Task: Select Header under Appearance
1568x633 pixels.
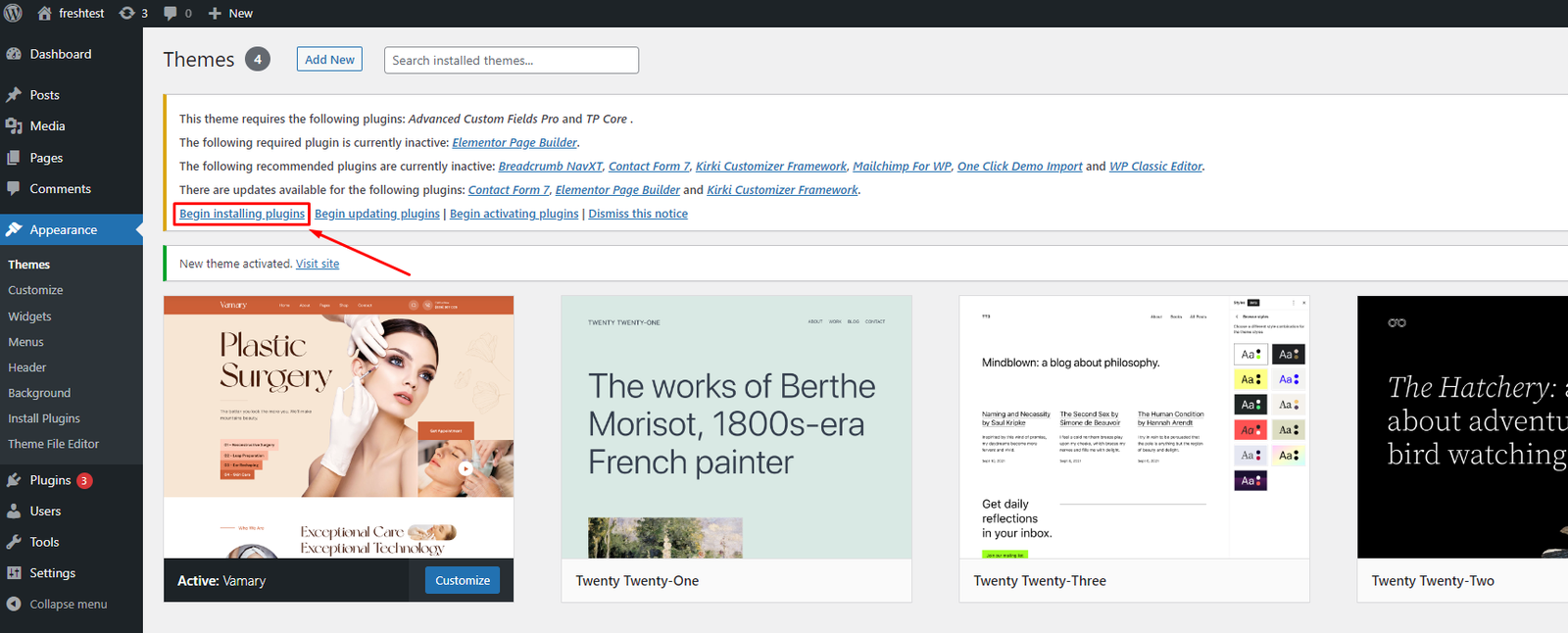Action: coord(27,367)
